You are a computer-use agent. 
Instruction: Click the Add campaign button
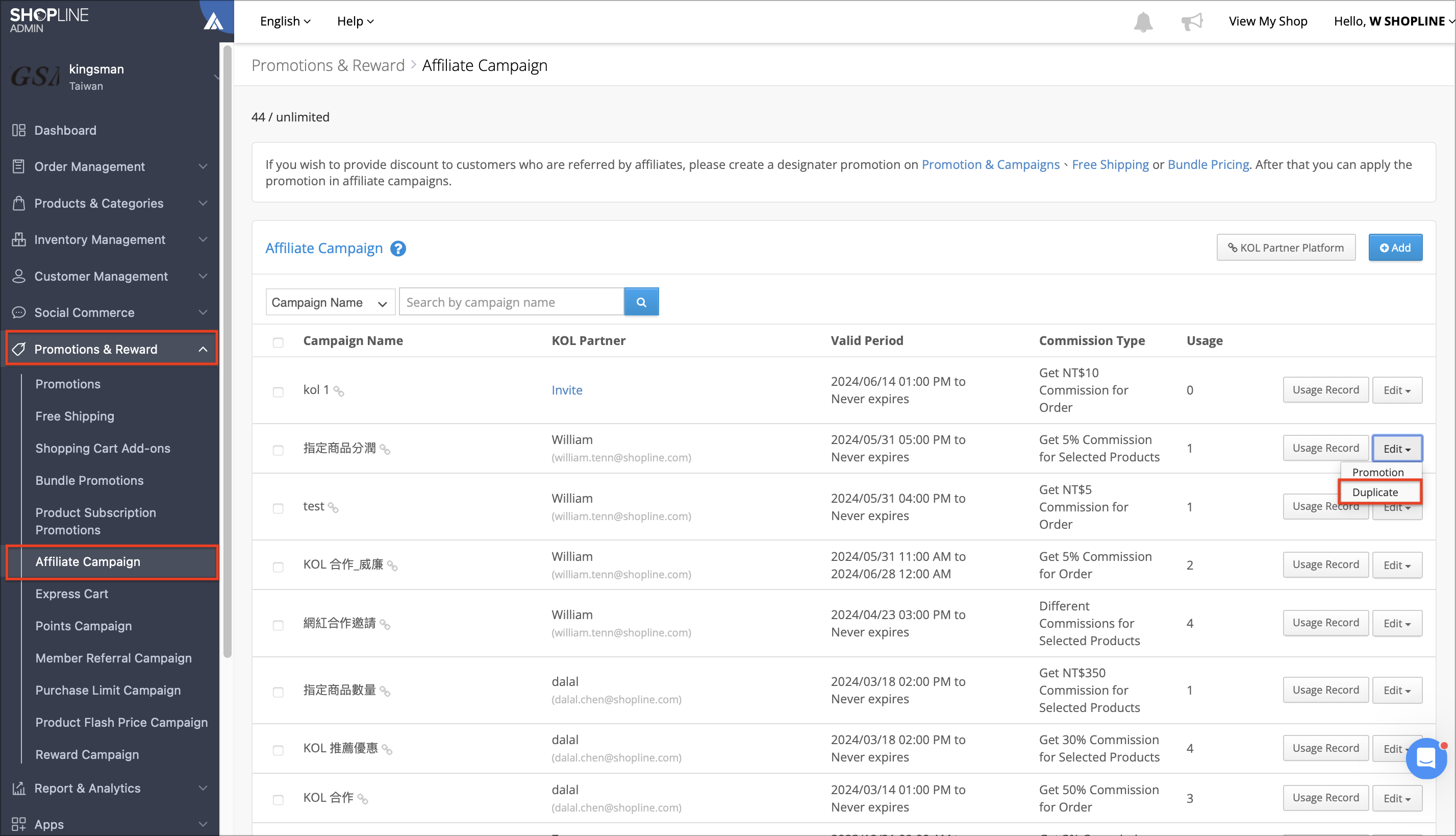(x=1395, y=248)
